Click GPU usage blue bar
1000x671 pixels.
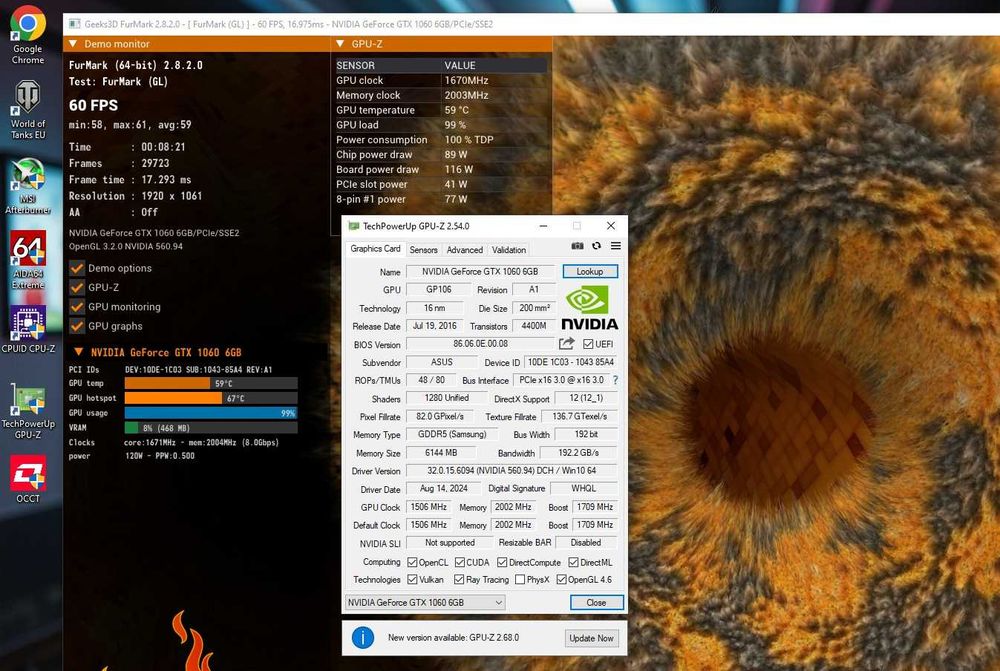[210, 413]
